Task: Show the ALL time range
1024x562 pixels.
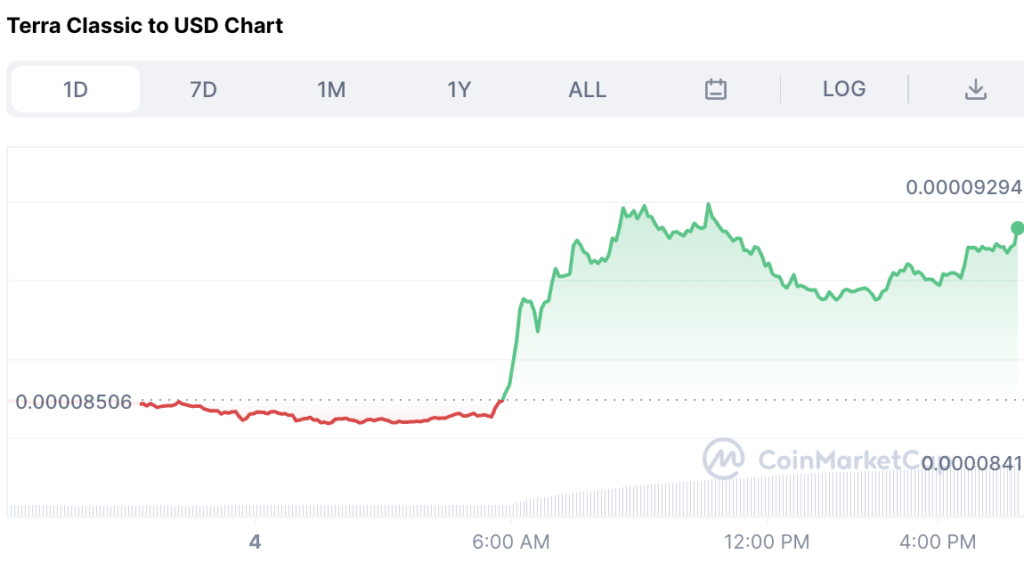Action: tap(587, 89)
